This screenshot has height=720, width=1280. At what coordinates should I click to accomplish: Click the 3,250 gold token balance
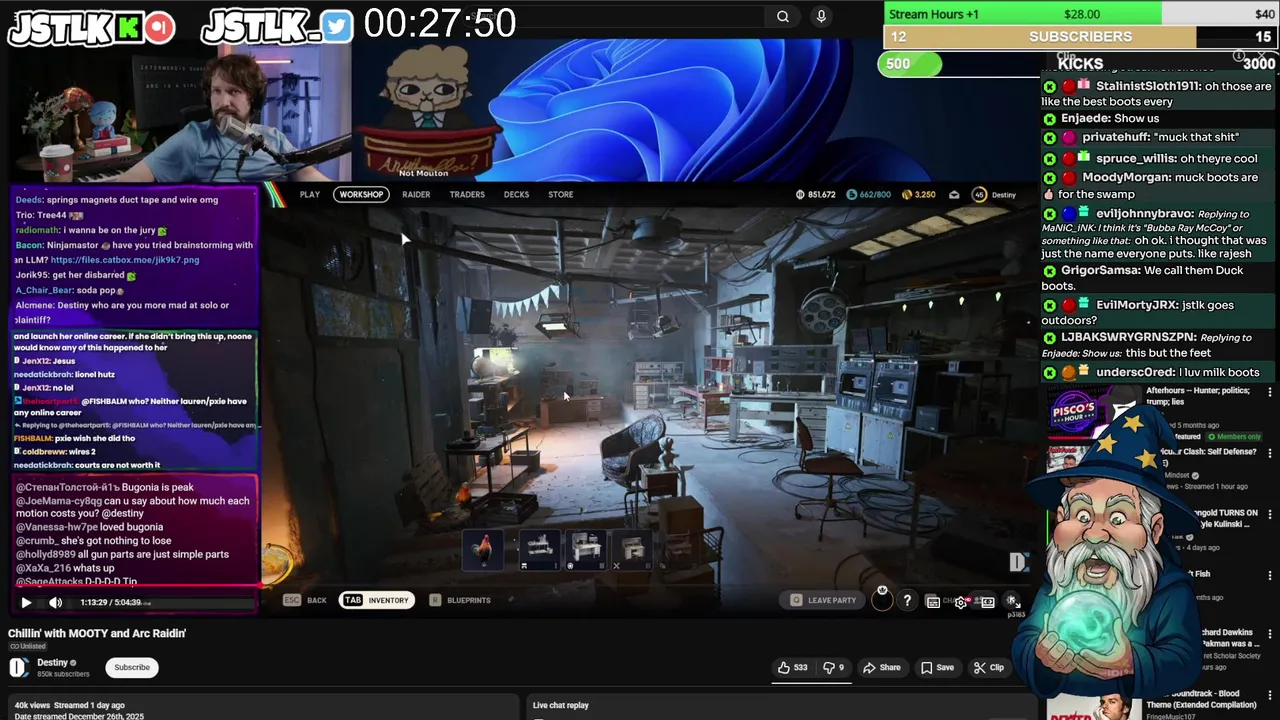pos(919,194)
